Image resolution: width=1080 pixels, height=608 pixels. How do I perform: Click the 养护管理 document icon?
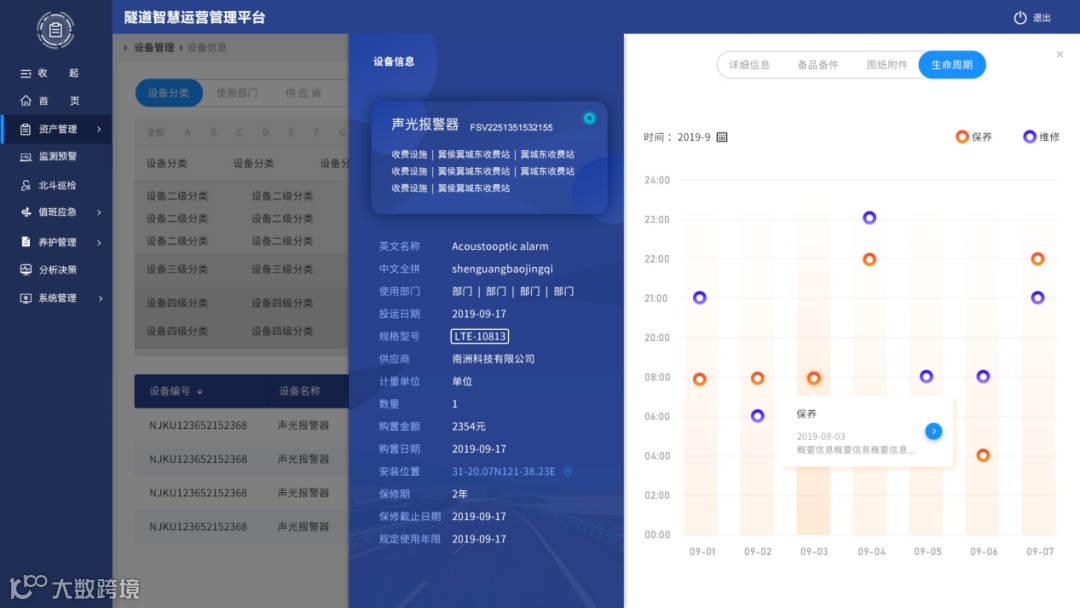25,242
